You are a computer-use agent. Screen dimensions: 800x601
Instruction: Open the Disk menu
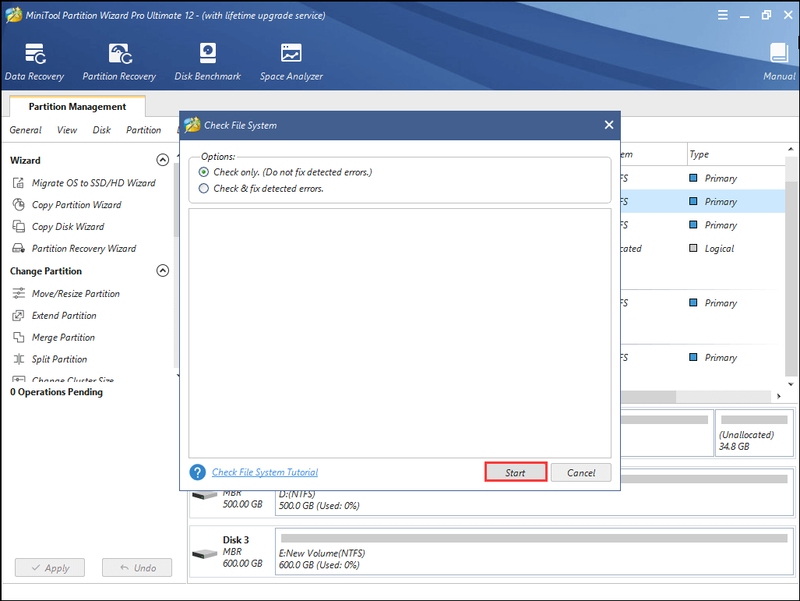point(102,130)
